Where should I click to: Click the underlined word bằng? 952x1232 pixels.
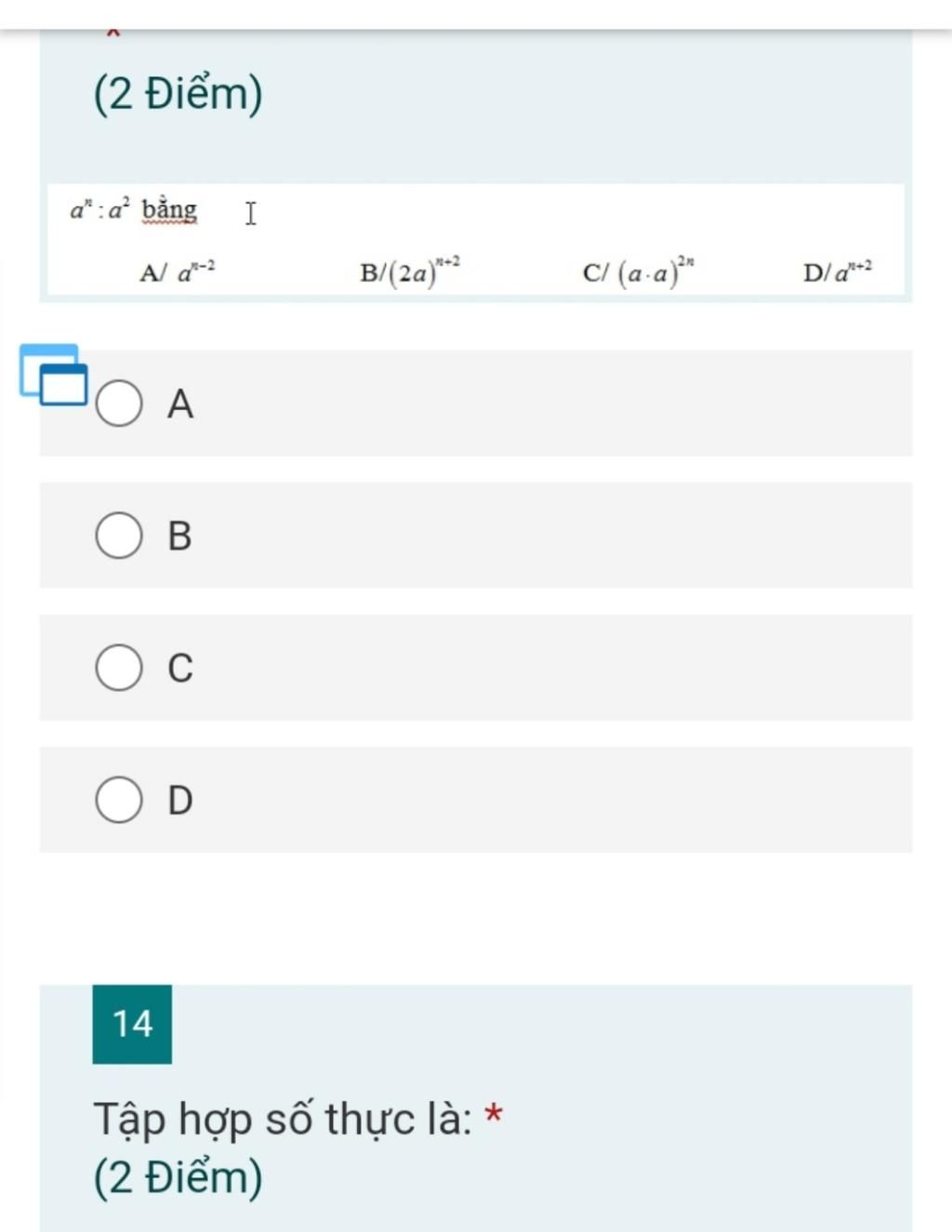[x=169, y=210]
